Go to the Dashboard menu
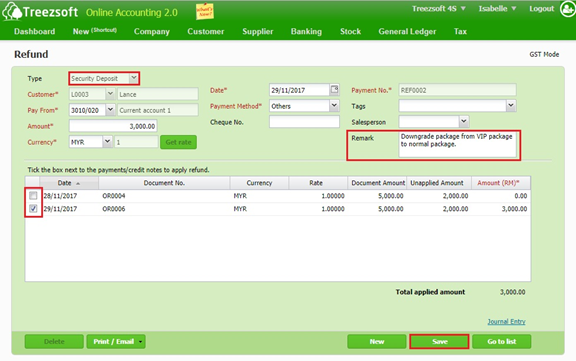 [x=35, y=32]
